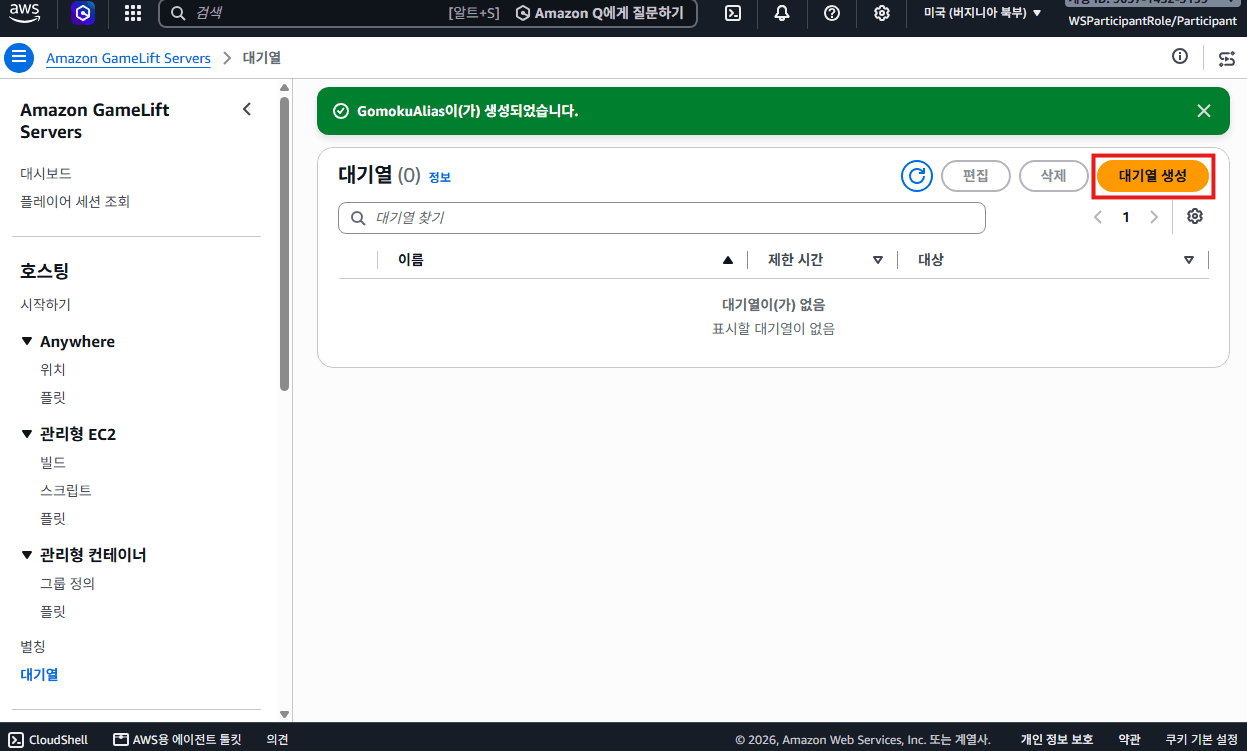Open Amazon Q에게 질문하기

(x=600, y=13)
